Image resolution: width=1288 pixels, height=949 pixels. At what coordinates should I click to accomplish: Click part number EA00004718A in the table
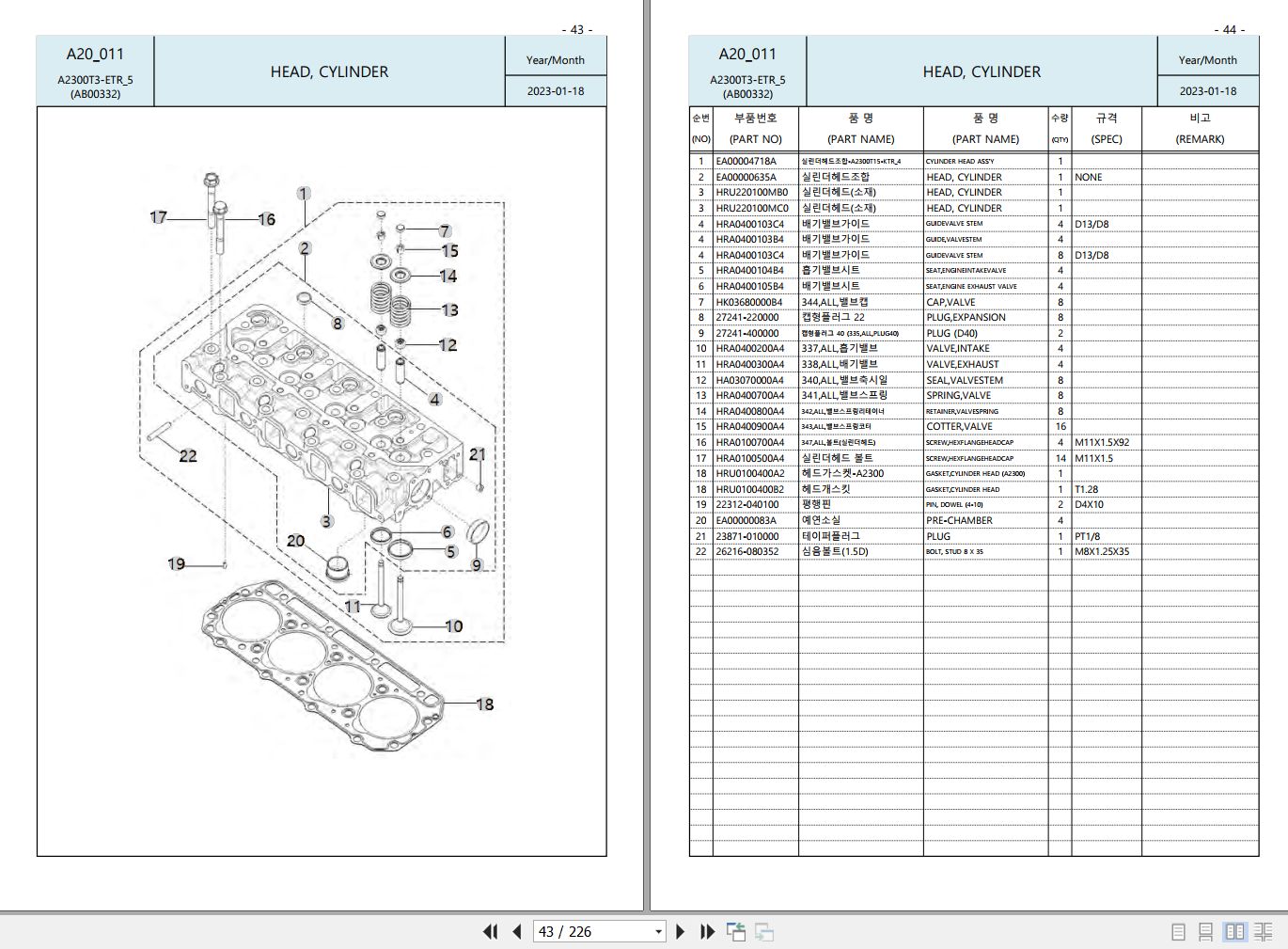(x=746, y=161)
